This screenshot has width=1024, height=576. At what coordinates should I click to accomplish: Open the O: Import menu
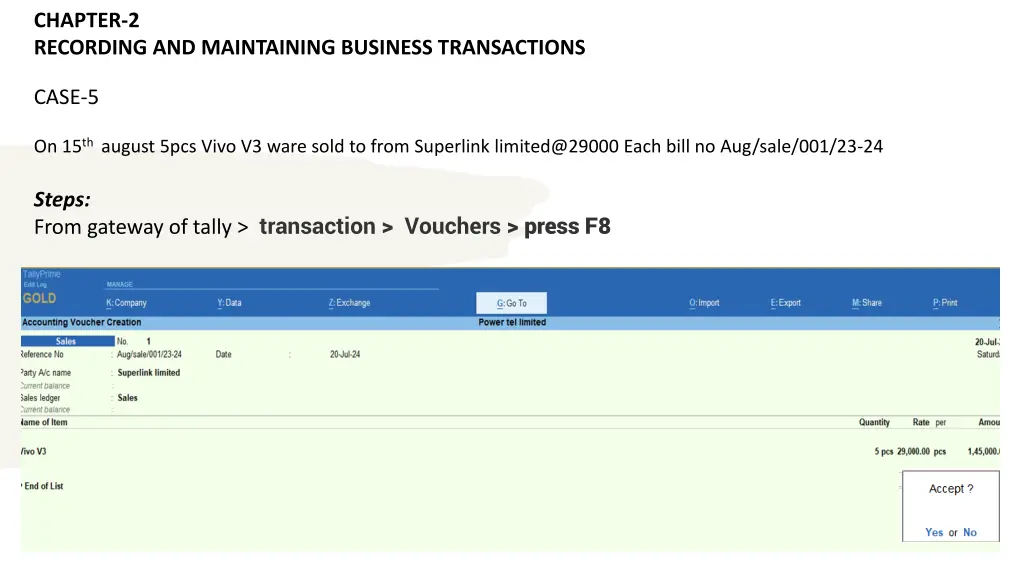(x=704, y=303)
